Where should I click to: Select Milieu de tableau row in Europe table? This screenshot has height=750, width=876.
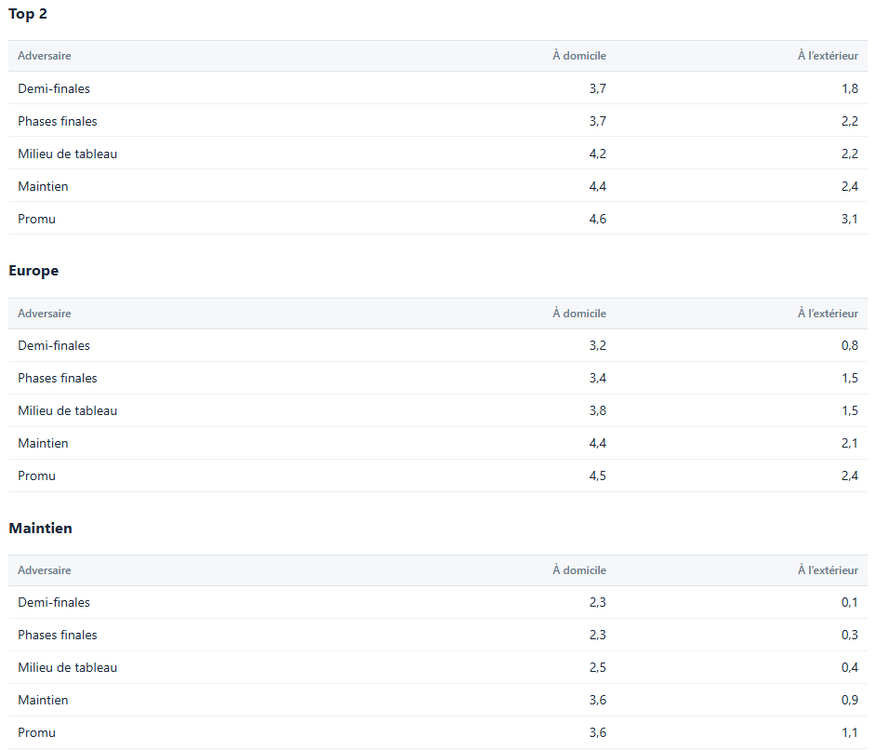click(438, 411)
